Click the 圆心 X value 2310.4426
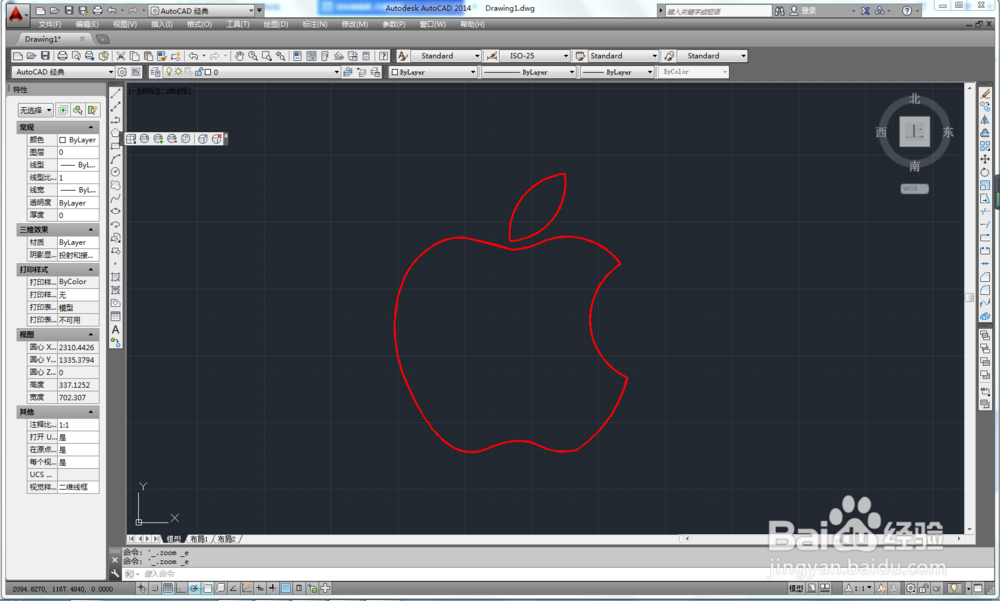 tap(78, 348)
